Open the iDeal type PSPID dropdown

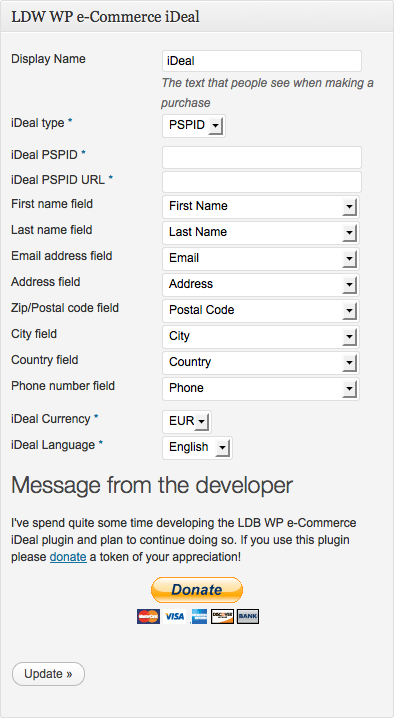click(x=194, y=125)
